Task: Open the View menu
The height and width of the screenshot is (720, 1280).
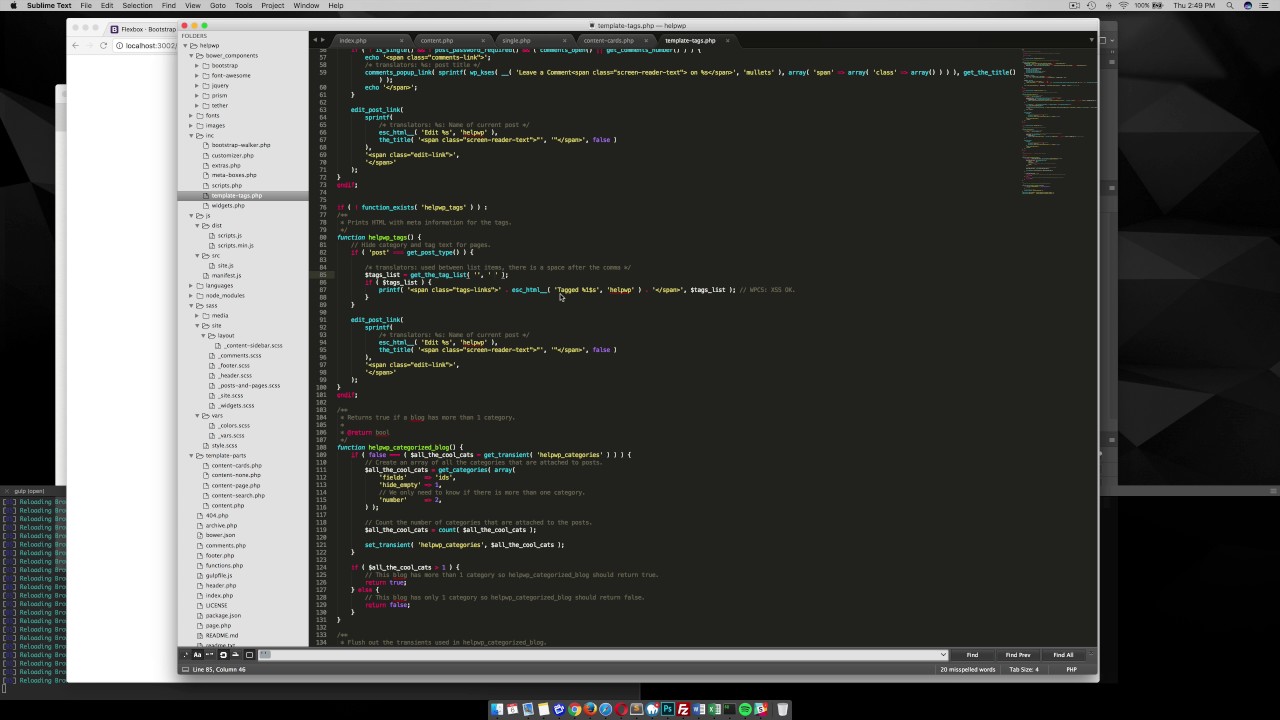Action: tap(192, 6)
